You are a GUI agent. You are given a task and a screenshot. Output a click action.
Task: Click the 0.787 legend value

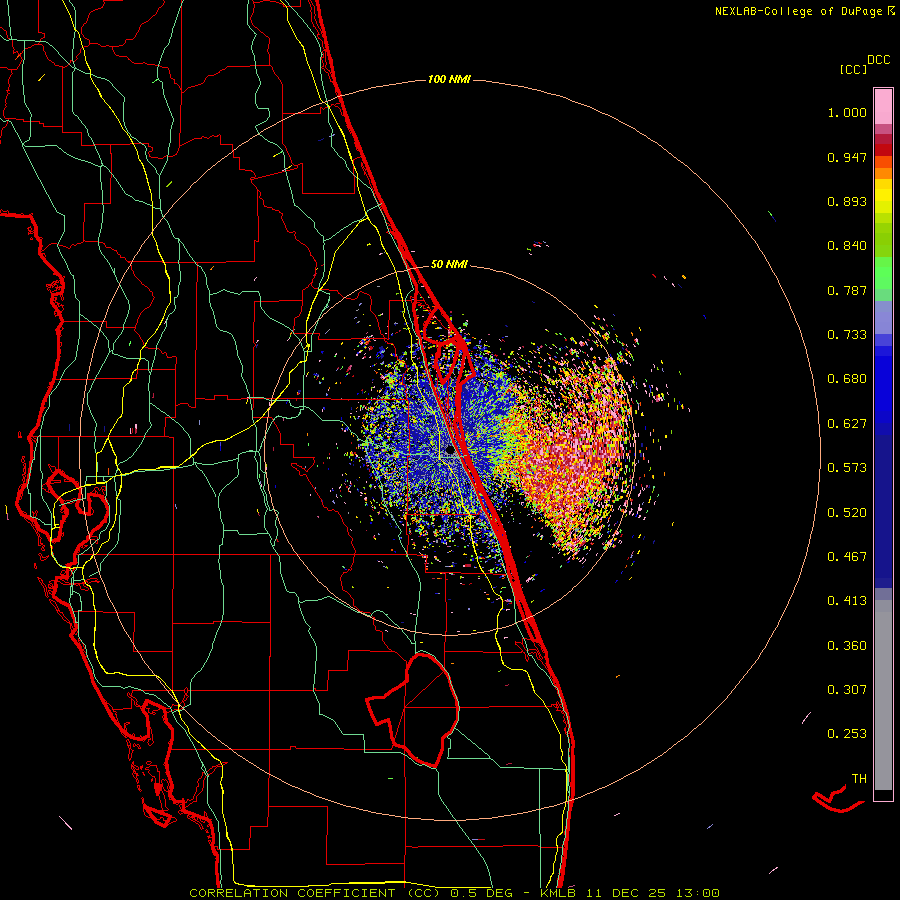(847, 290)
